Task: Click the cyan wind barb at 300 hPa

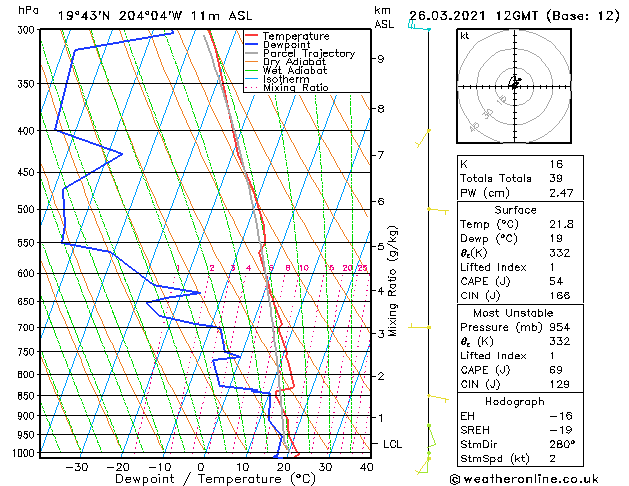Action: [x=419, y=26]
